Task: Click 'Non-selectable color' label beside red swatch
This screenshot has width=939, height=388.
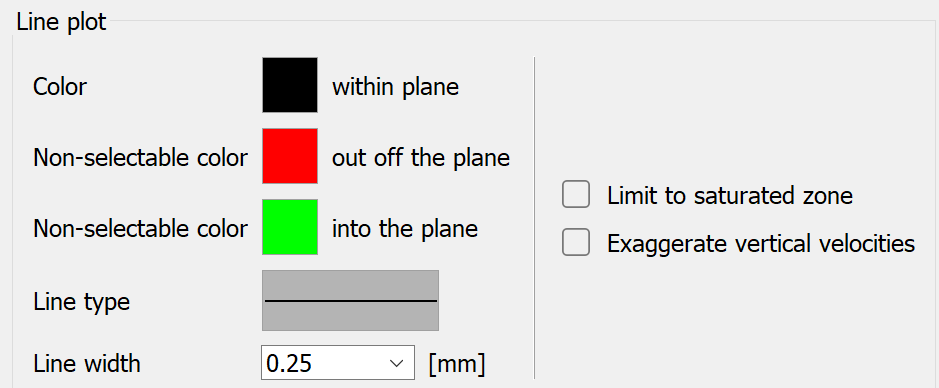Action: (140, 158)
